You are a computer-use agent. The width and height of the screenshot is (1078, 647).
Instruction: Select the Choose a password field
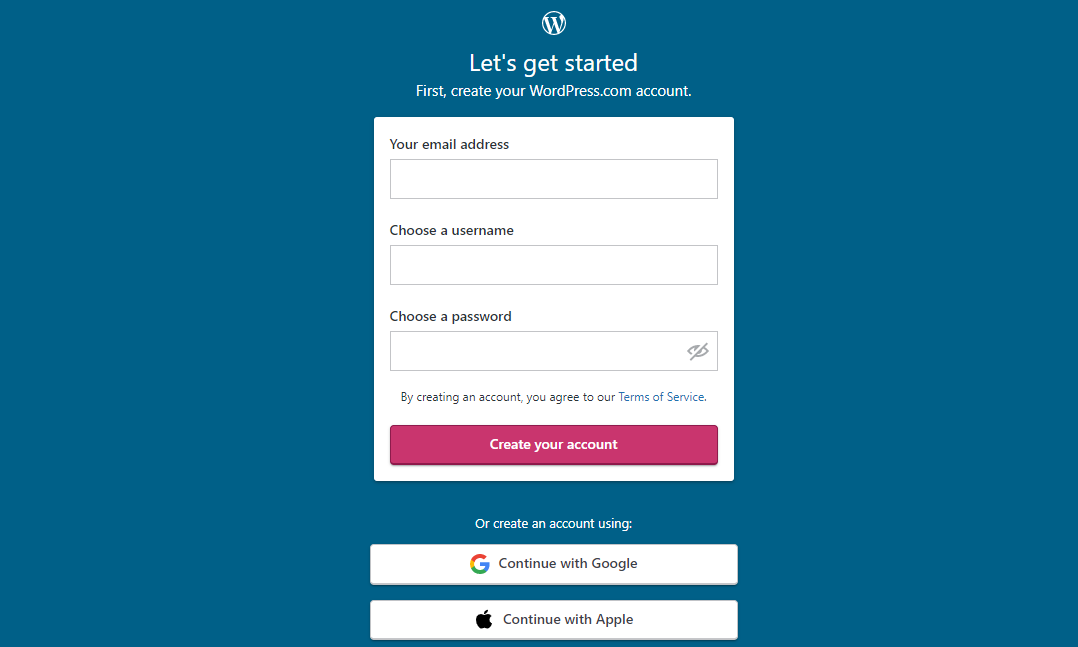[x=553, y=350]
